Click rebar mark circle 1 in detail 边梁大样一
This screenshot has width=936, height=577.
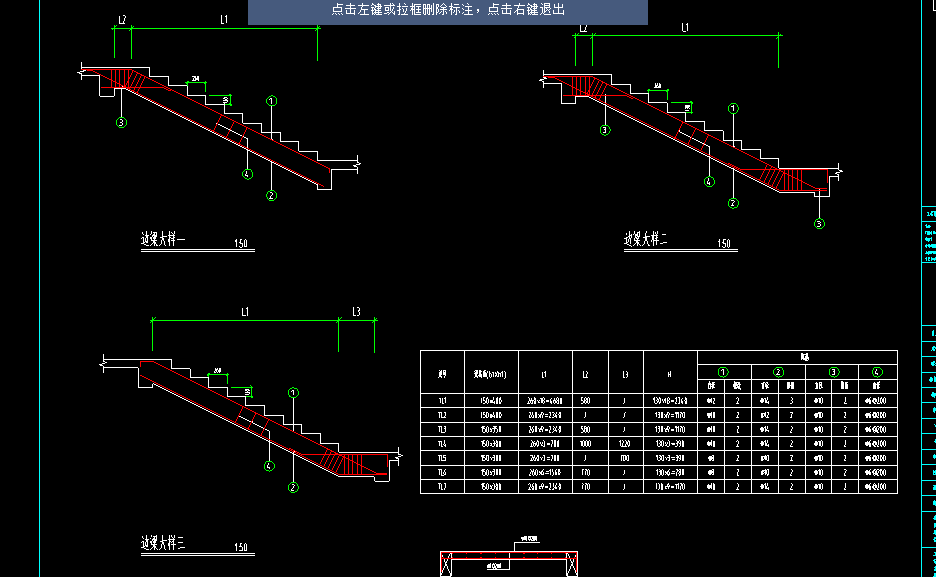coord(272,101)
